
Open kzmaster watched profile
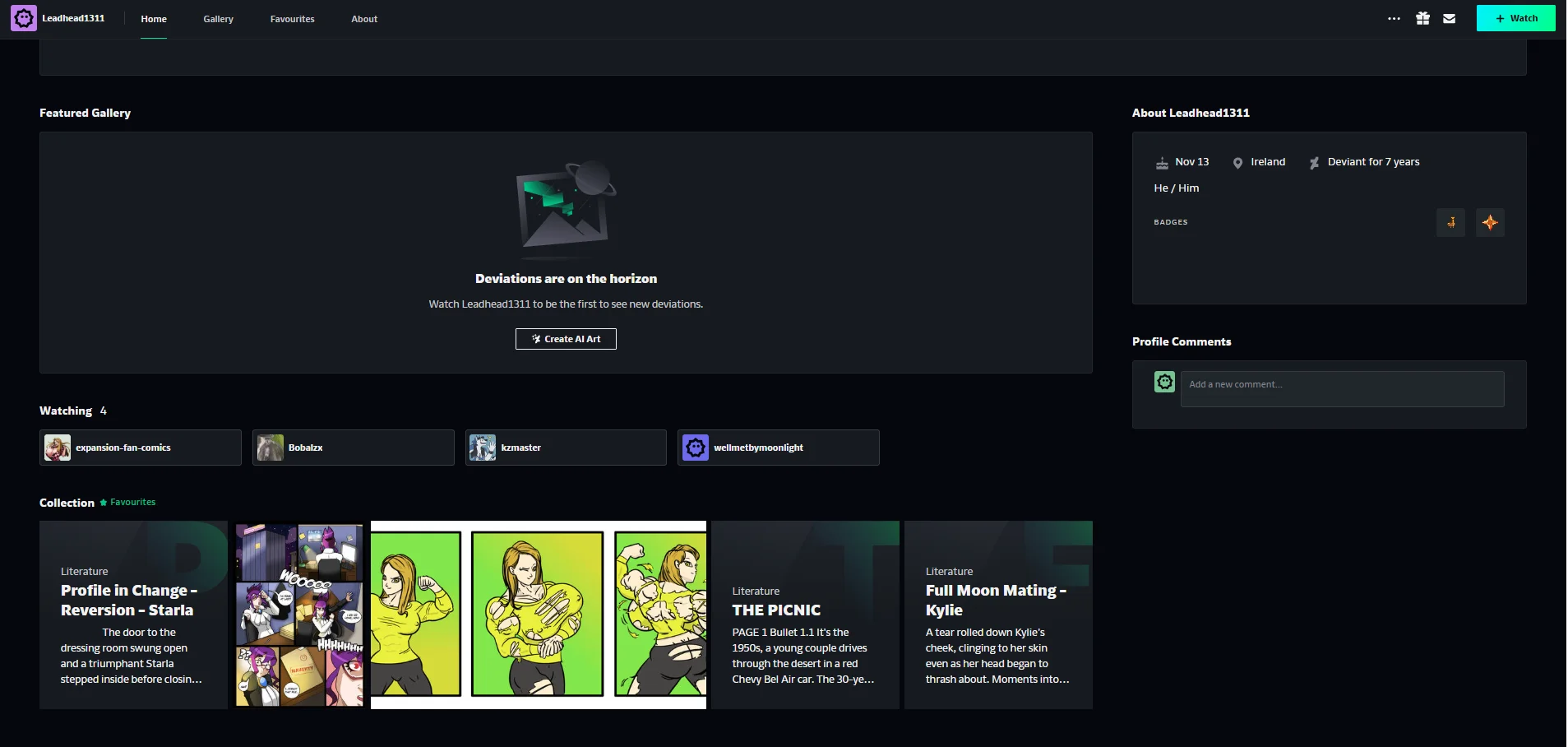pos(566,448)
